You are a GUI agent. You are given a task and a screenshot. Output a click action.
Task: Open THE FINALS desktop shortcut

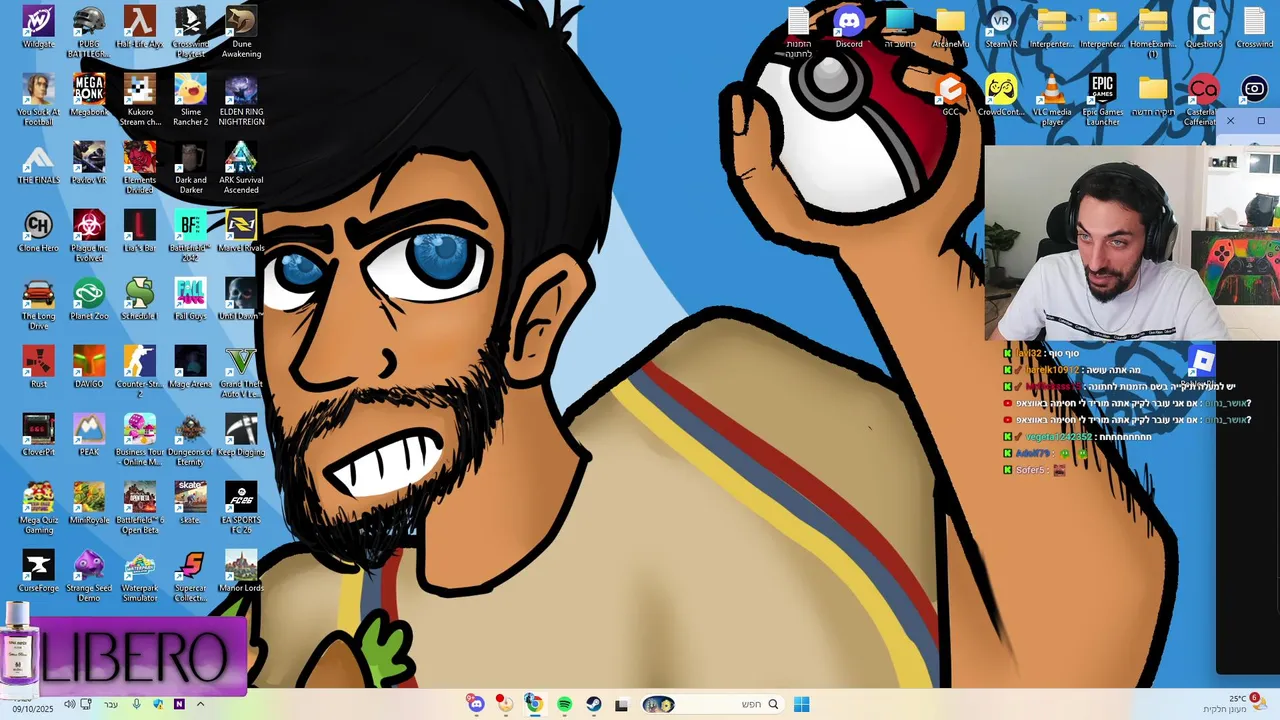pyautogui.click(x=38, y=164)
